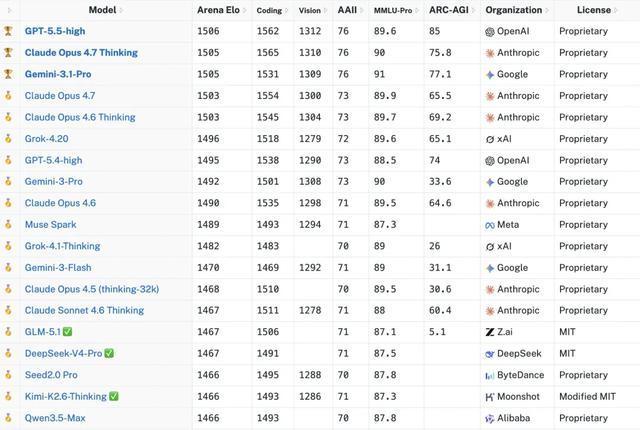The image size is (640, 430).
Task: Click the Meta logo in Muse Spark row
Action: point(490,225)
